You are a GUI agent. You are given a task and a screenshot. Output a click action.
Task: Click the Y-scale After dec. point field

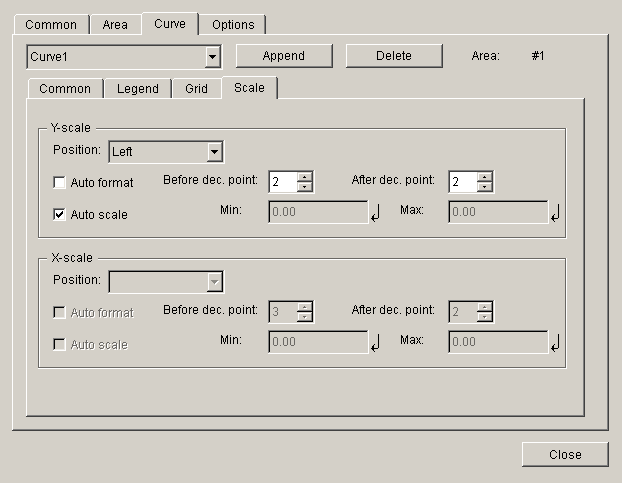pos(462,182)
